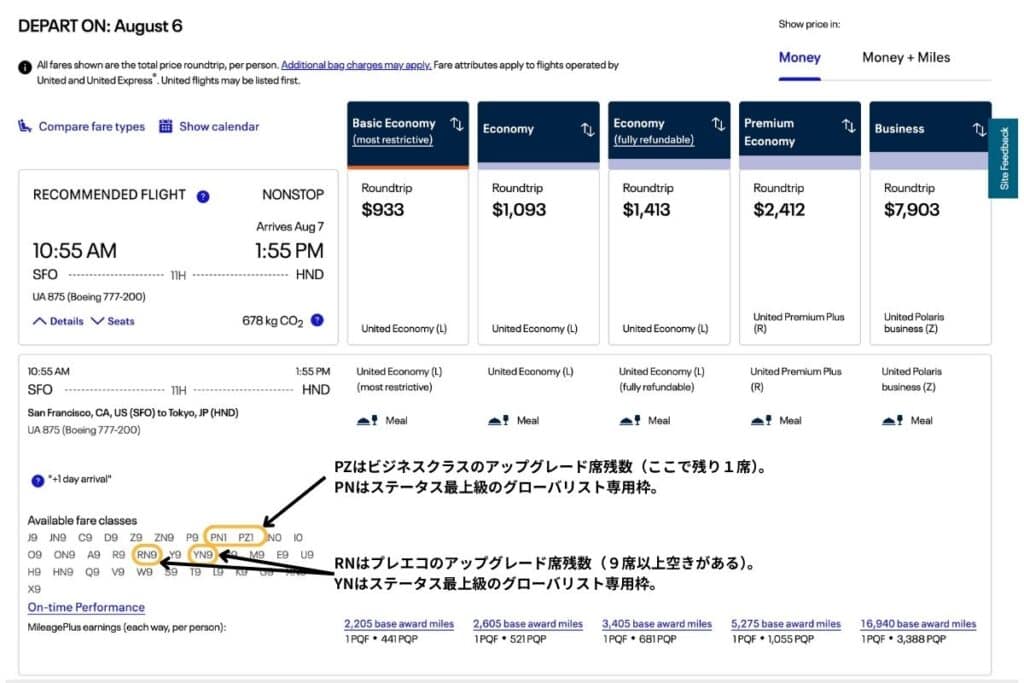Open the Site Feedback side tab

click(x=1004, y=158)
